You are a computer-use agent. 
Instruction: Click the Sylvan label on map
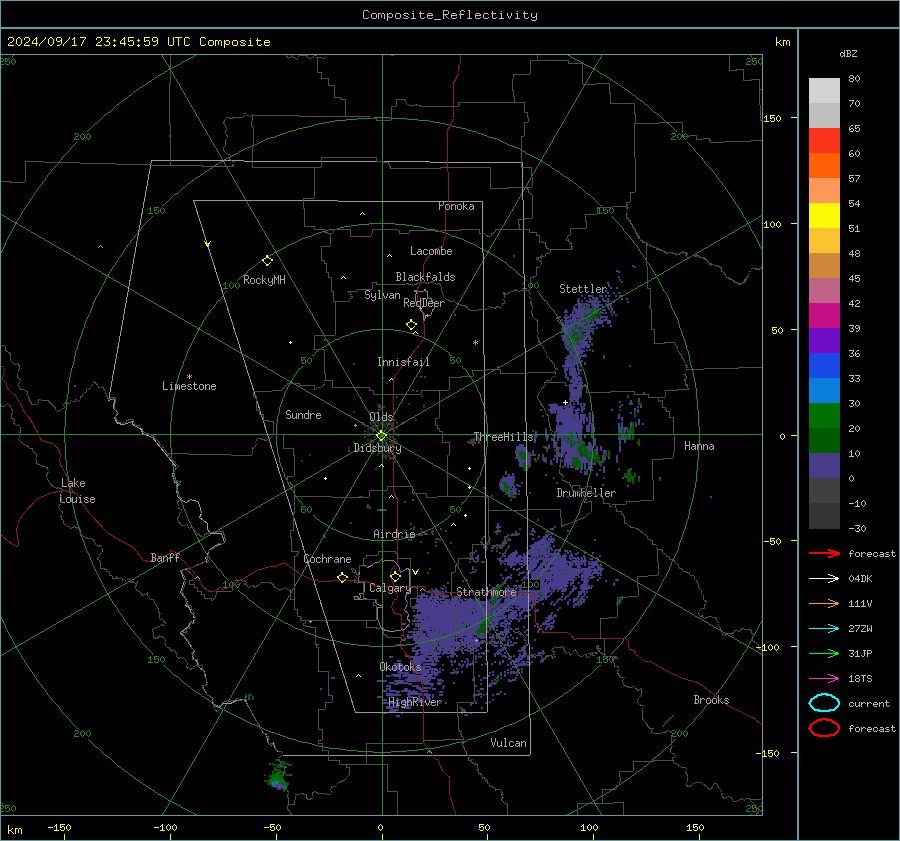pyautogui.click(x=382, y=295)
